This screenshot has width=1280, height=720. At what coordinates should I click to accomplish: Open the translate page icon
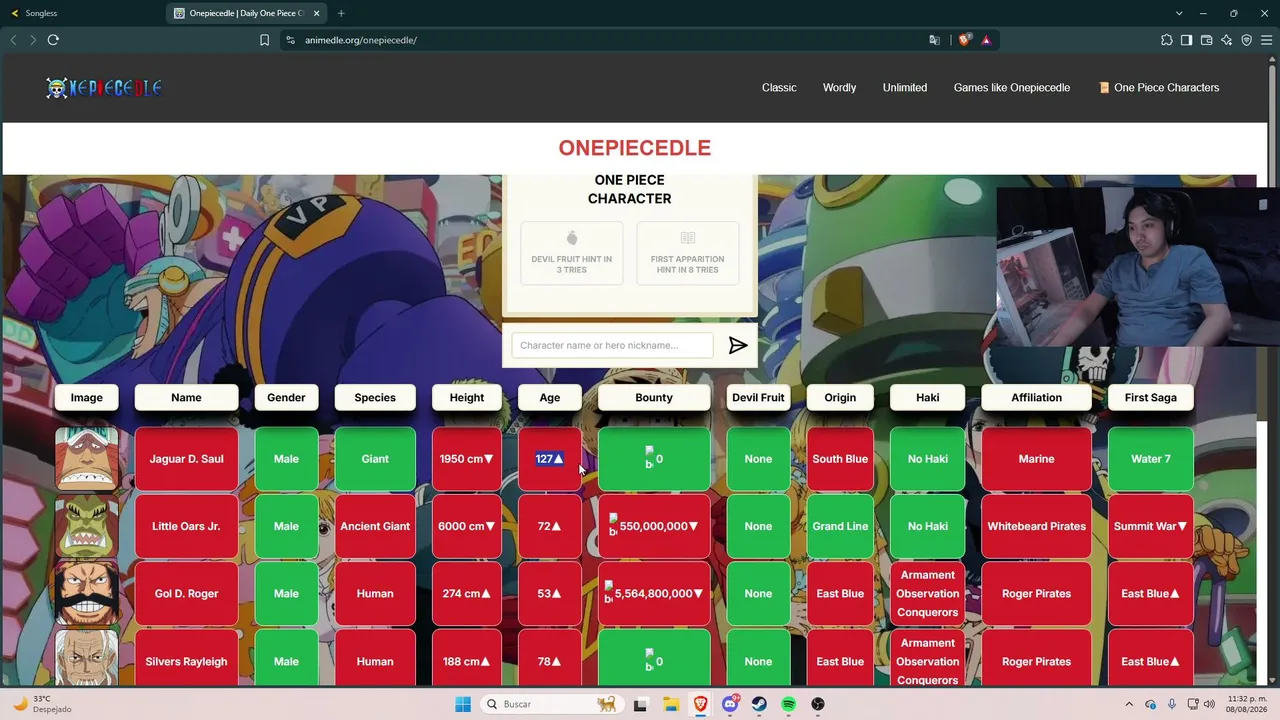point(934,40)
